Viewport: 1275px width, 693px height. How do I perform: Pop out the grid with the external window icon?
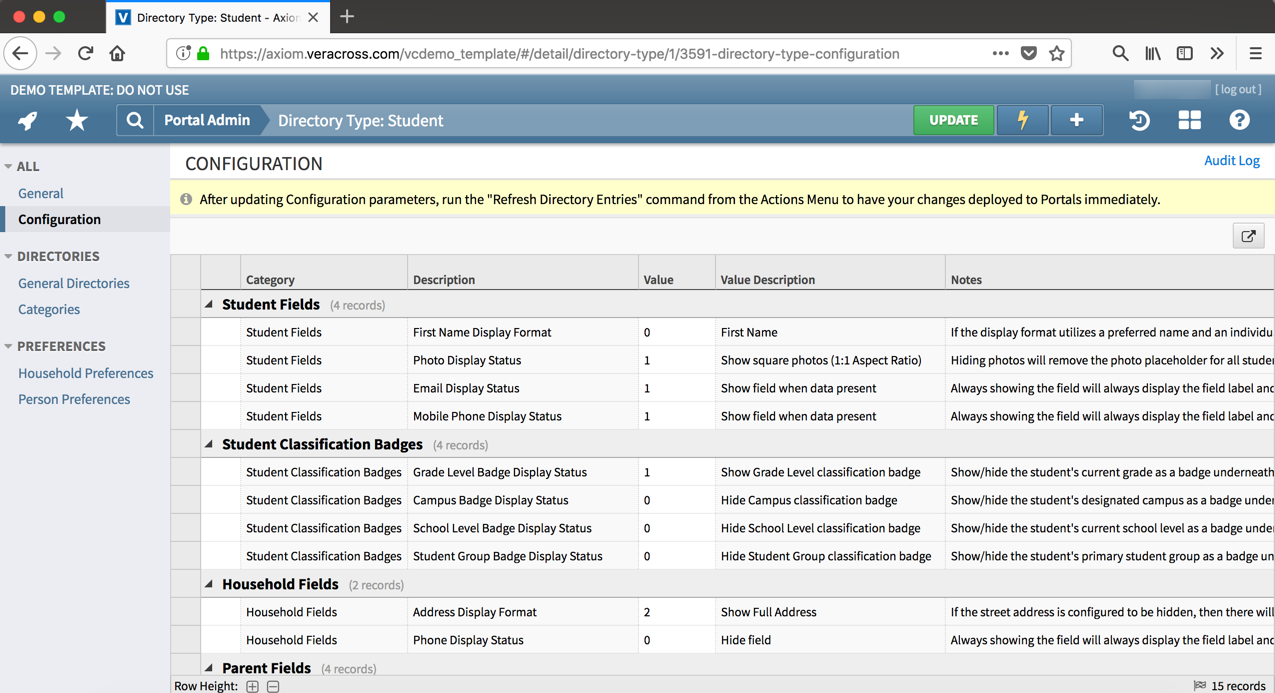[1247, 235]
